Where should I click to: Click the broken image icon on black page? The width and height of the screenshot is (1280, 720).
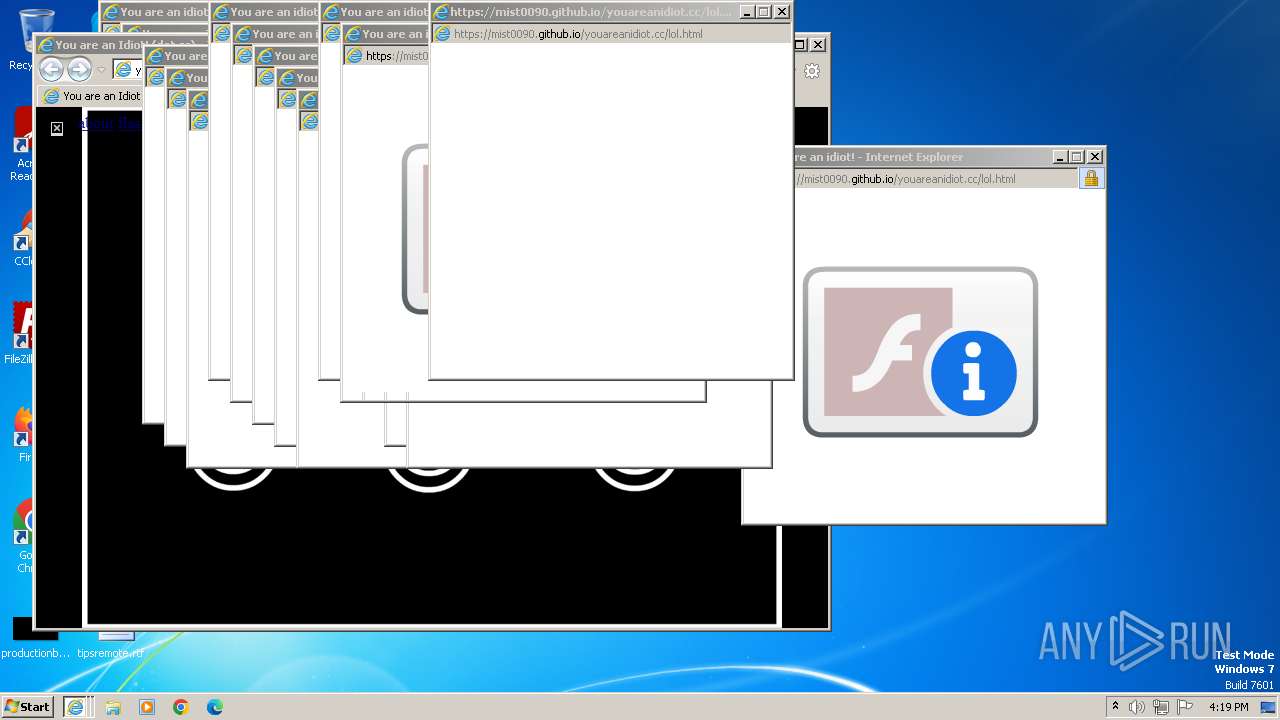57,128
